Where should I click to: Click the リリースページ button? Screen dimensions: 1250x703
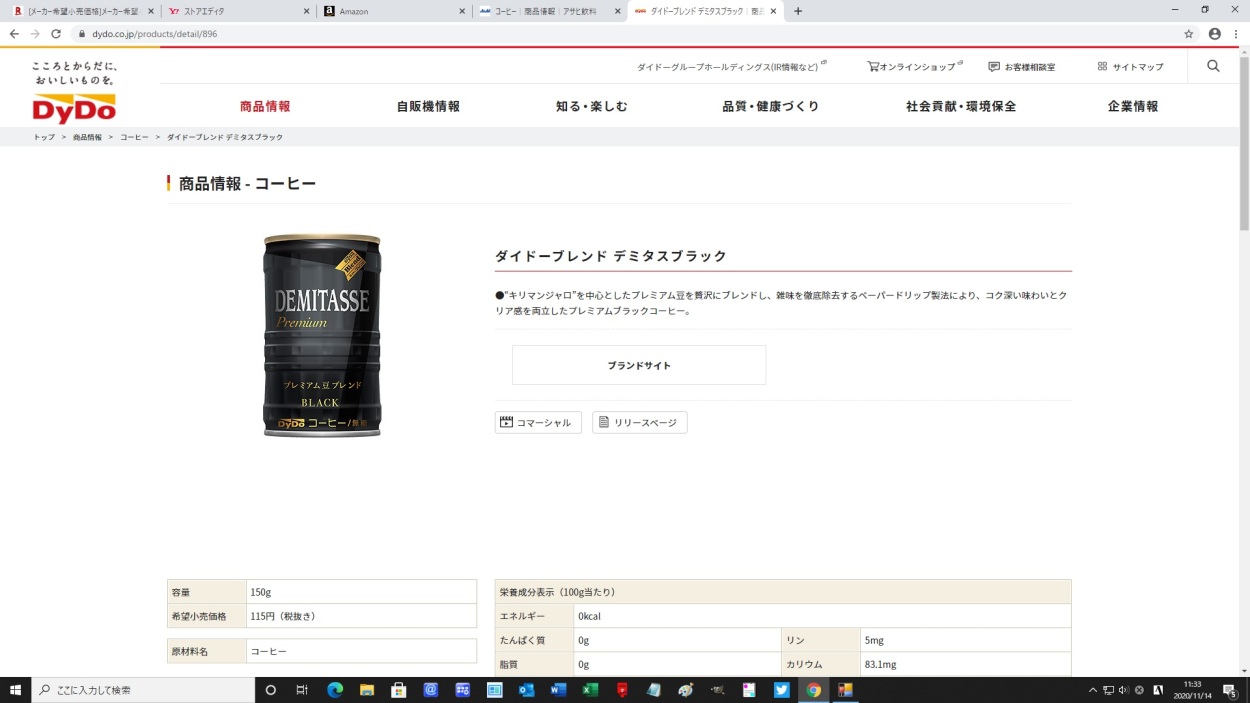tap(640, 423)
